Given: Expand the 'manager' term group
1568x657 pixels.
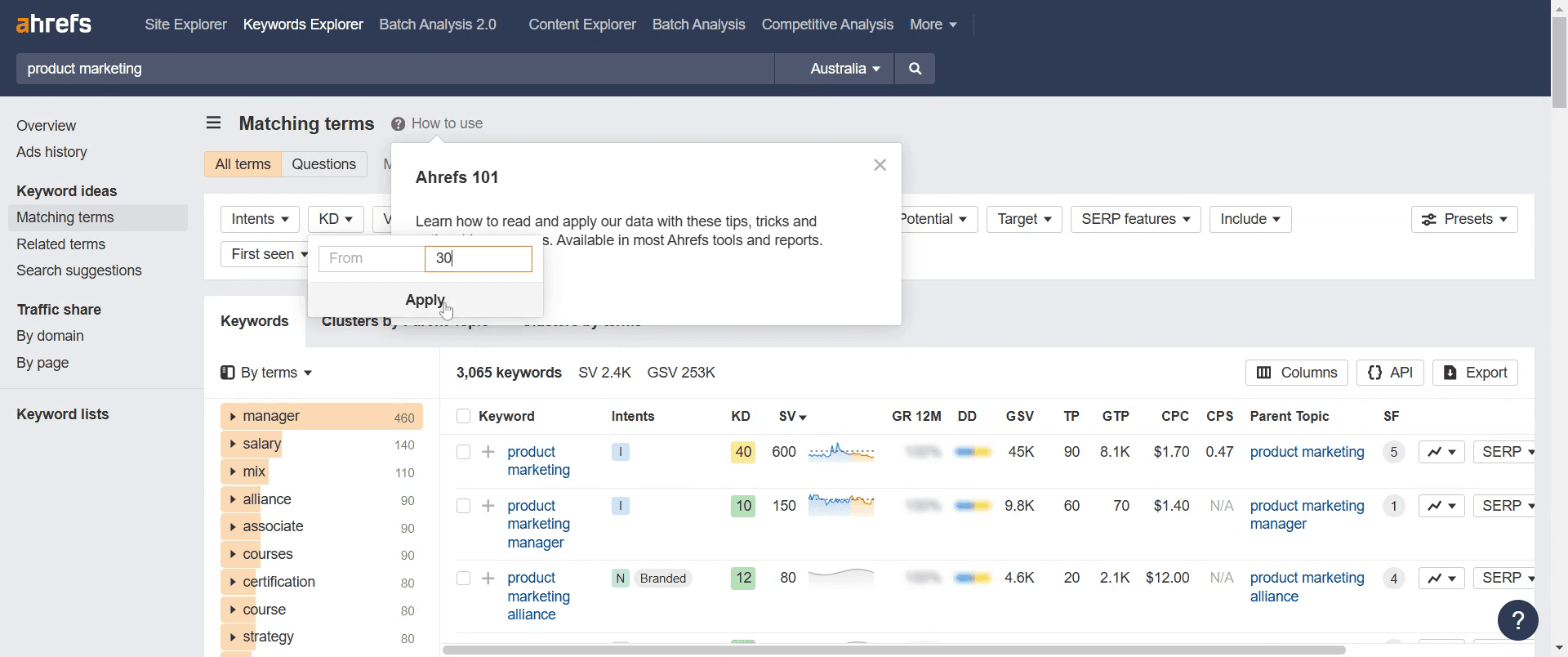Looking at the screenshot, I should [233, 417].
